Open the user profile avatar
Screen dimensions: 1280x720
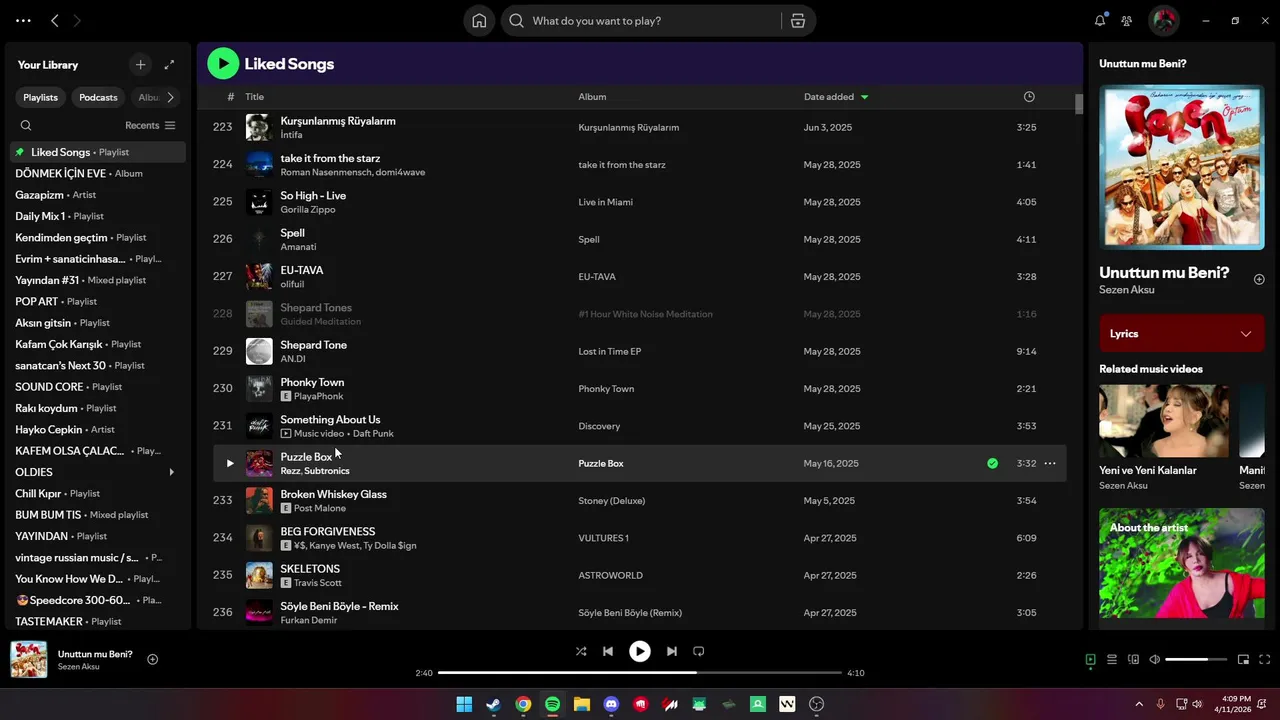point(1164,20)
